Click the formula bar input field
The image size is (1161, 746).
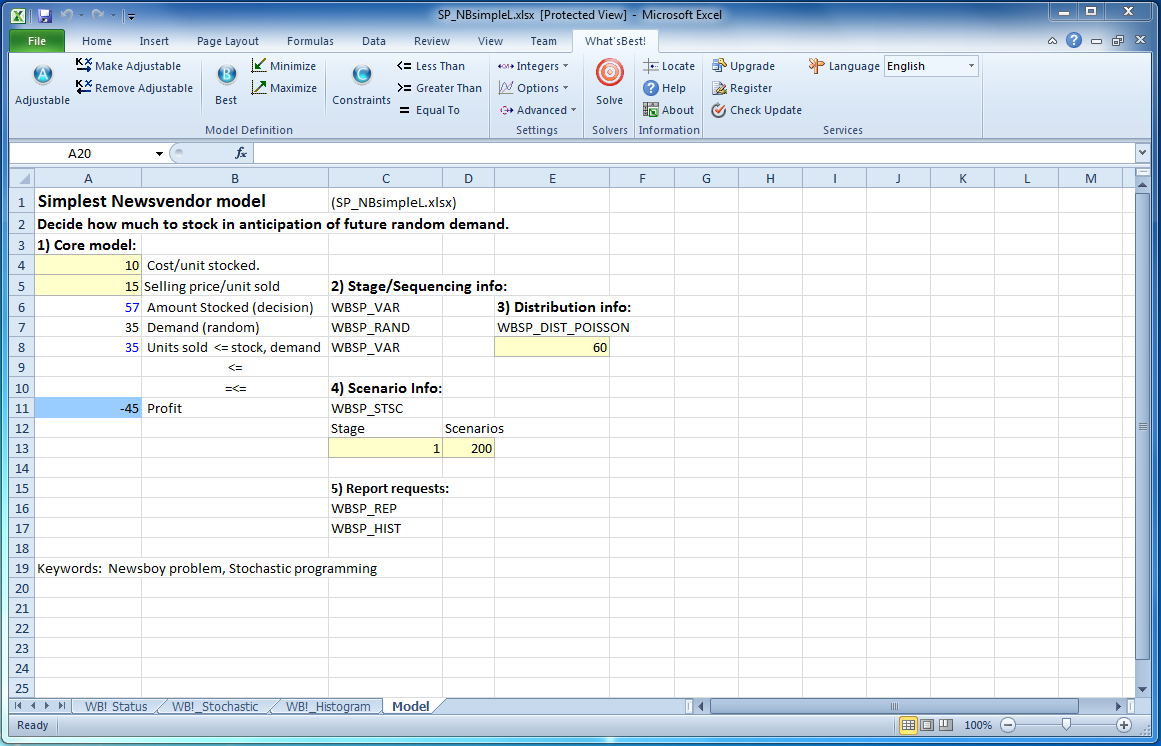pos(694,153)
